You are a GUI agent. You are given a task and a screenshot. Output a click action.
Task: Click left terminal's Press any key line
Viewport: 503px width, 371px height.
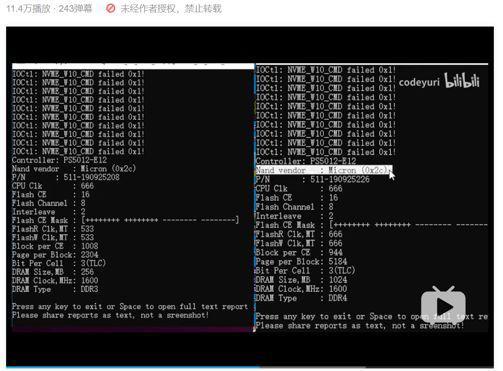pyautogui.click(x=130, y=306)
